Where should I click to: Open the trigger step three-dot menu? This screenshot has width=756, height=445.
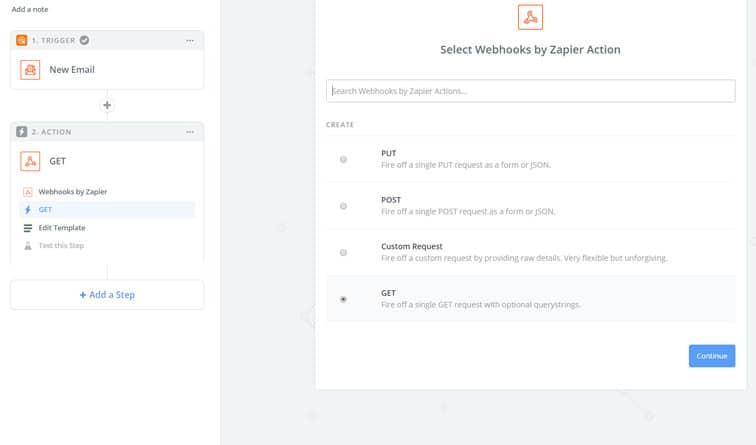pos(190,40)
